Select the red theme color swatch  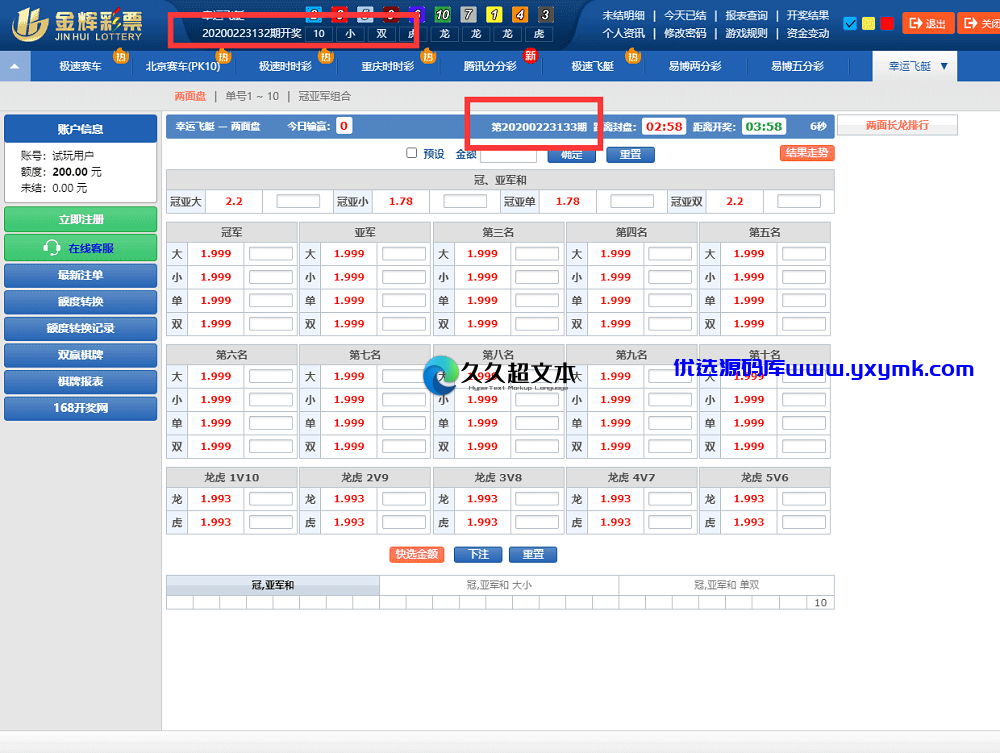(x=886, y=24)
